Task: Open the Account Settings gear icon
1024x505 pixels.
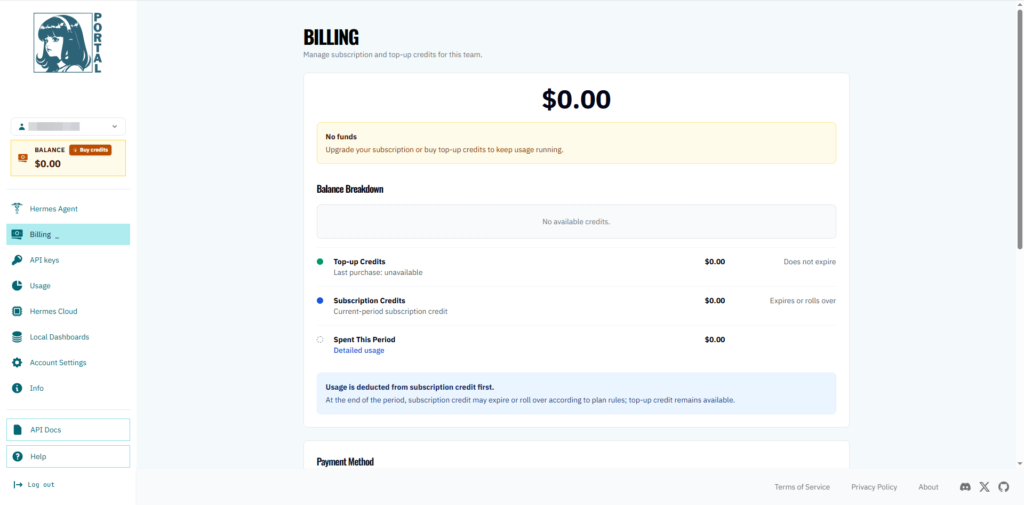Action: tap(18, 363)
